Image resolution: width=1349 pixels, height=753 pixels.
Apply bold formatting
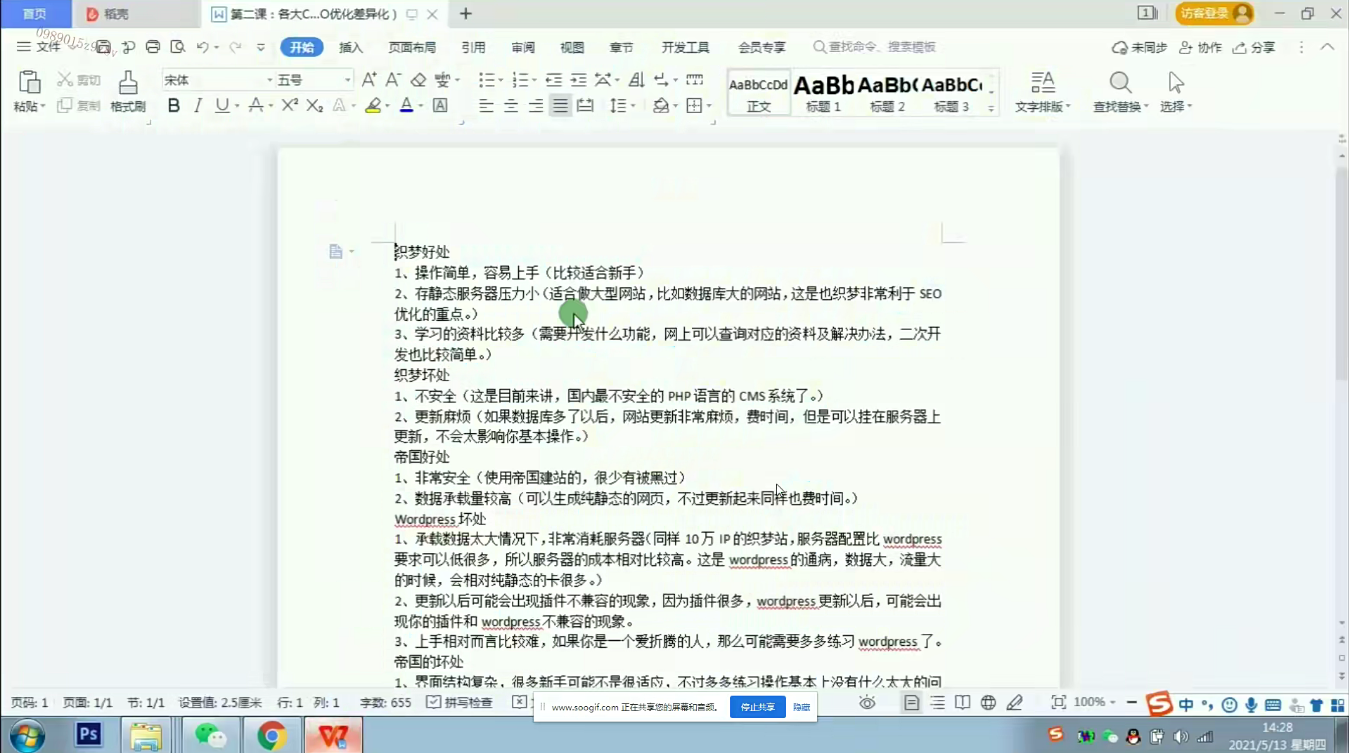click(174, 106)
